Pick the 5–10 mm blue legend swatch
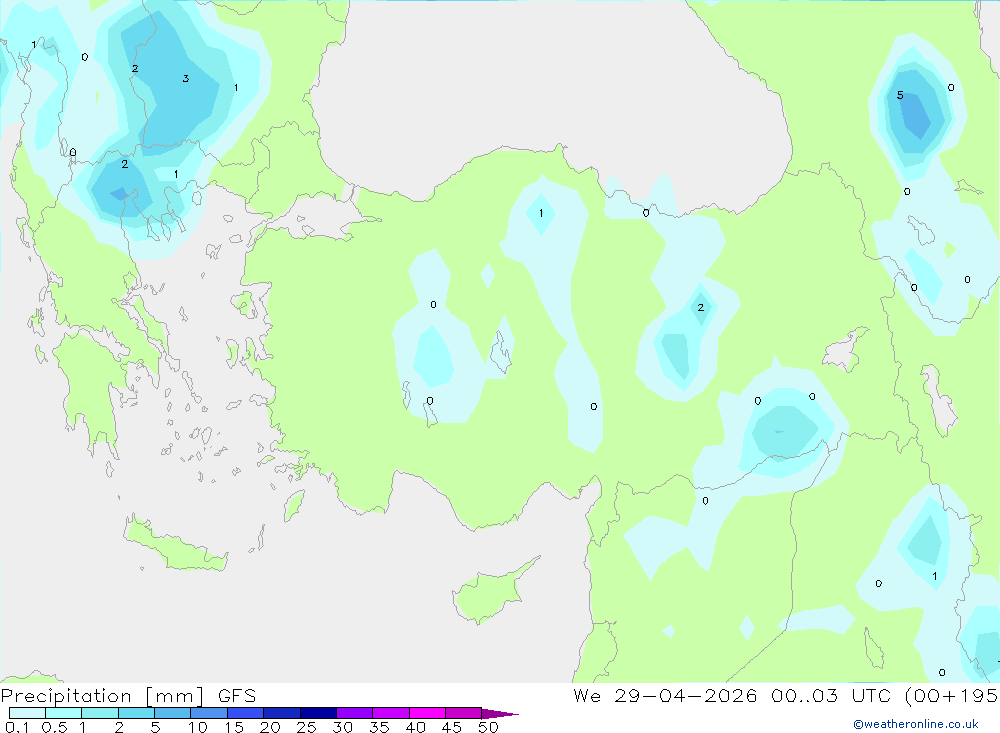 tap(173, 713)
